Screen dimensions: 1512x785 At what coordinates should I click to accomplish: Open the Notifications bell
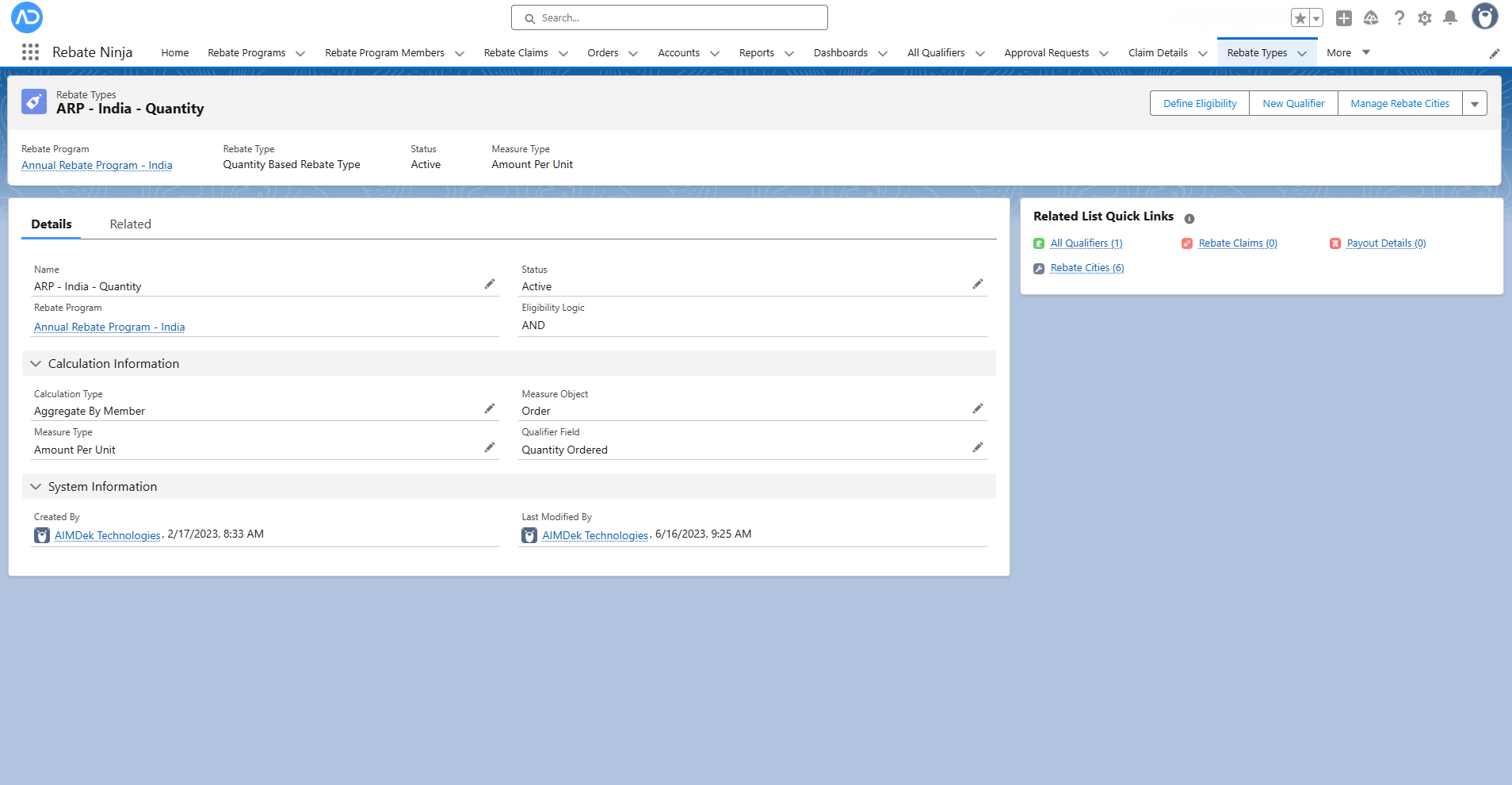pos(1450,18)
